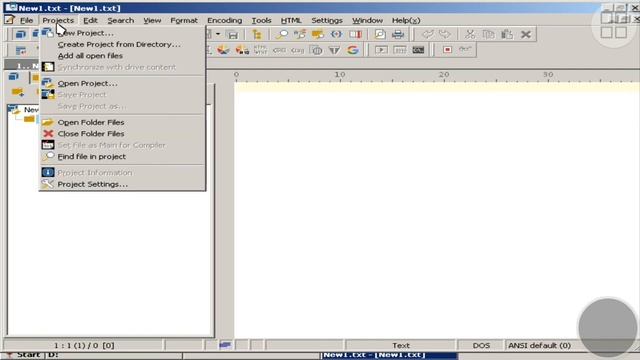
Task: Click the Print icon in toolbar
Action: [398, 34]
